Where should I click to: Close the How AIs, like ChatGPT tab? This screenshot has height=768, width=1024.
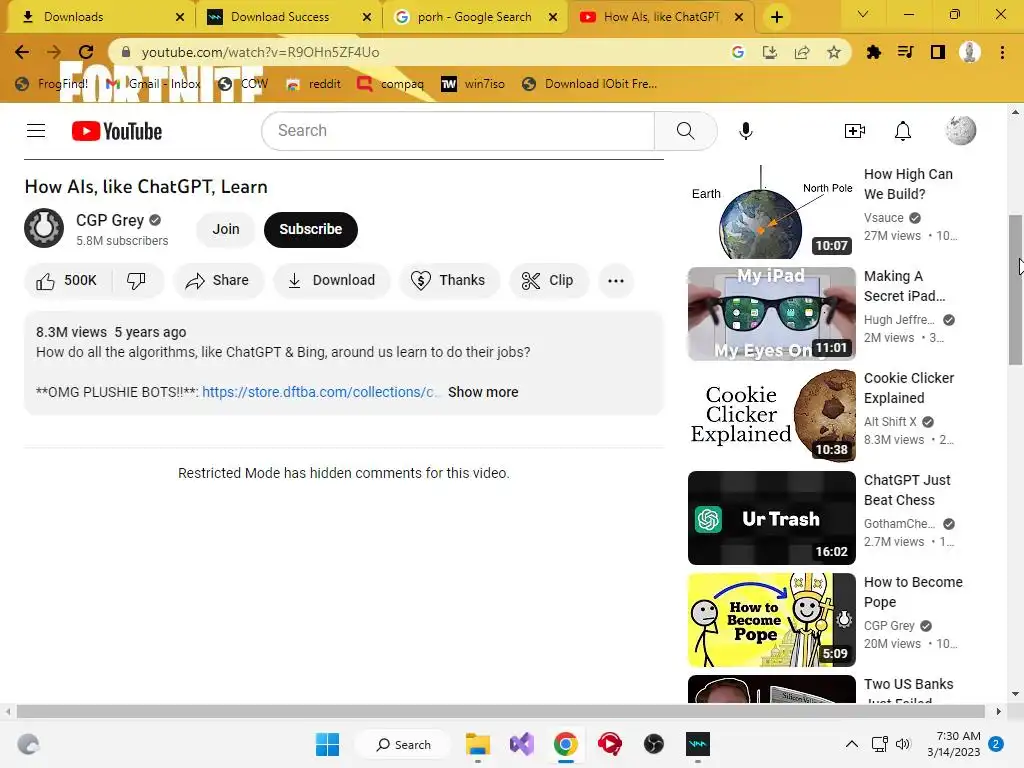click(x=739, y=17)
